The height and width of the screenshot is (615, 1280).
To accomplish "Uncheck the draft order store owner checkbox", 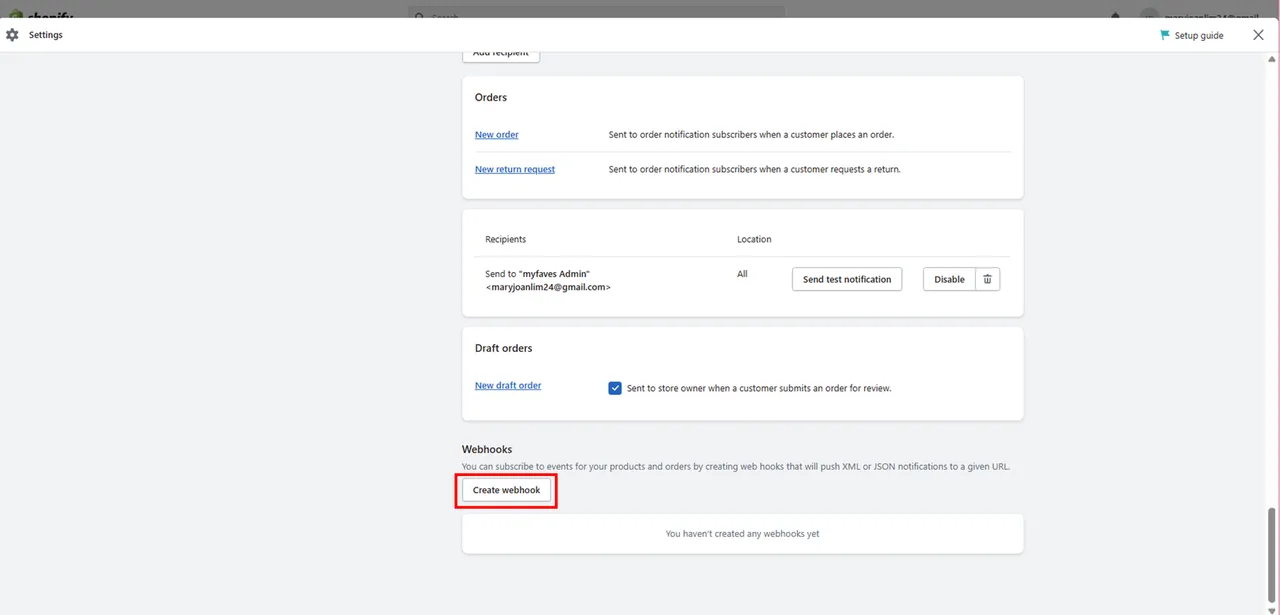I will coord(615,388).
